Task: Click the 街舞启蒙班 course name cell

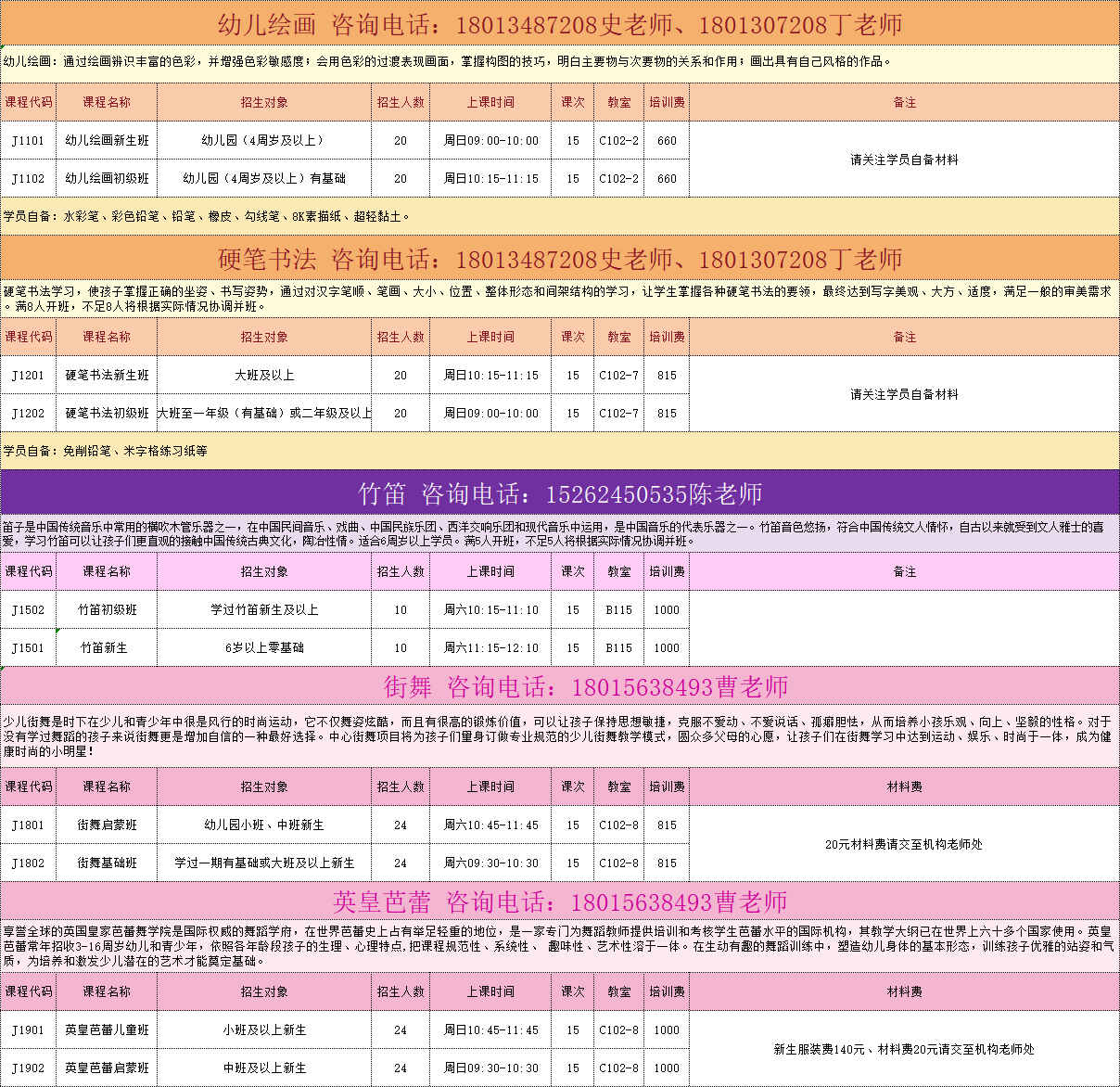Action: click(x=107, y=825)
